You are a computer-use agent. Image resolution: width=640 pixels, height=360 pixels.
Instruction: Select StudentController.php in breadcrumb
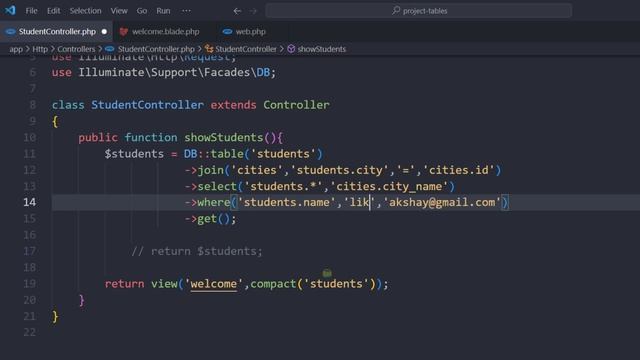tap(156, 49)
